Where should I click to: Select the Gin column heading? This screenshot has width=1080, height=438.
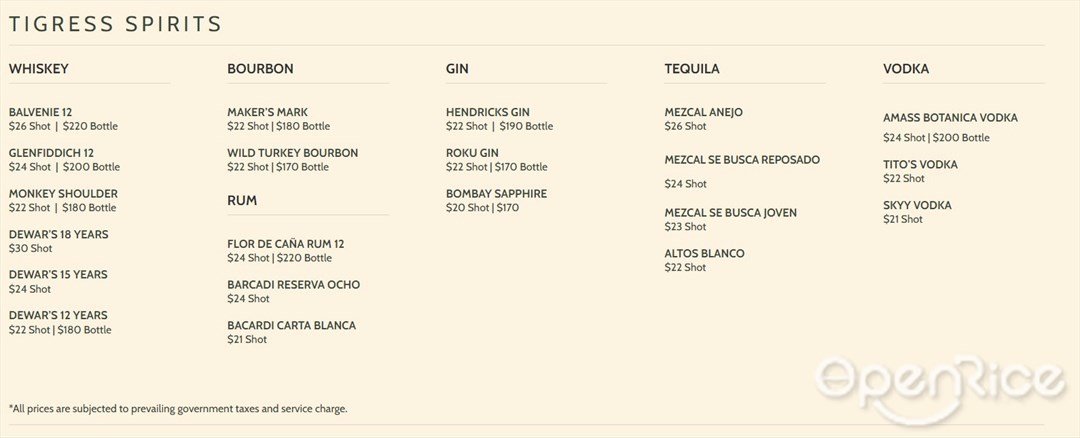[457, 69]
